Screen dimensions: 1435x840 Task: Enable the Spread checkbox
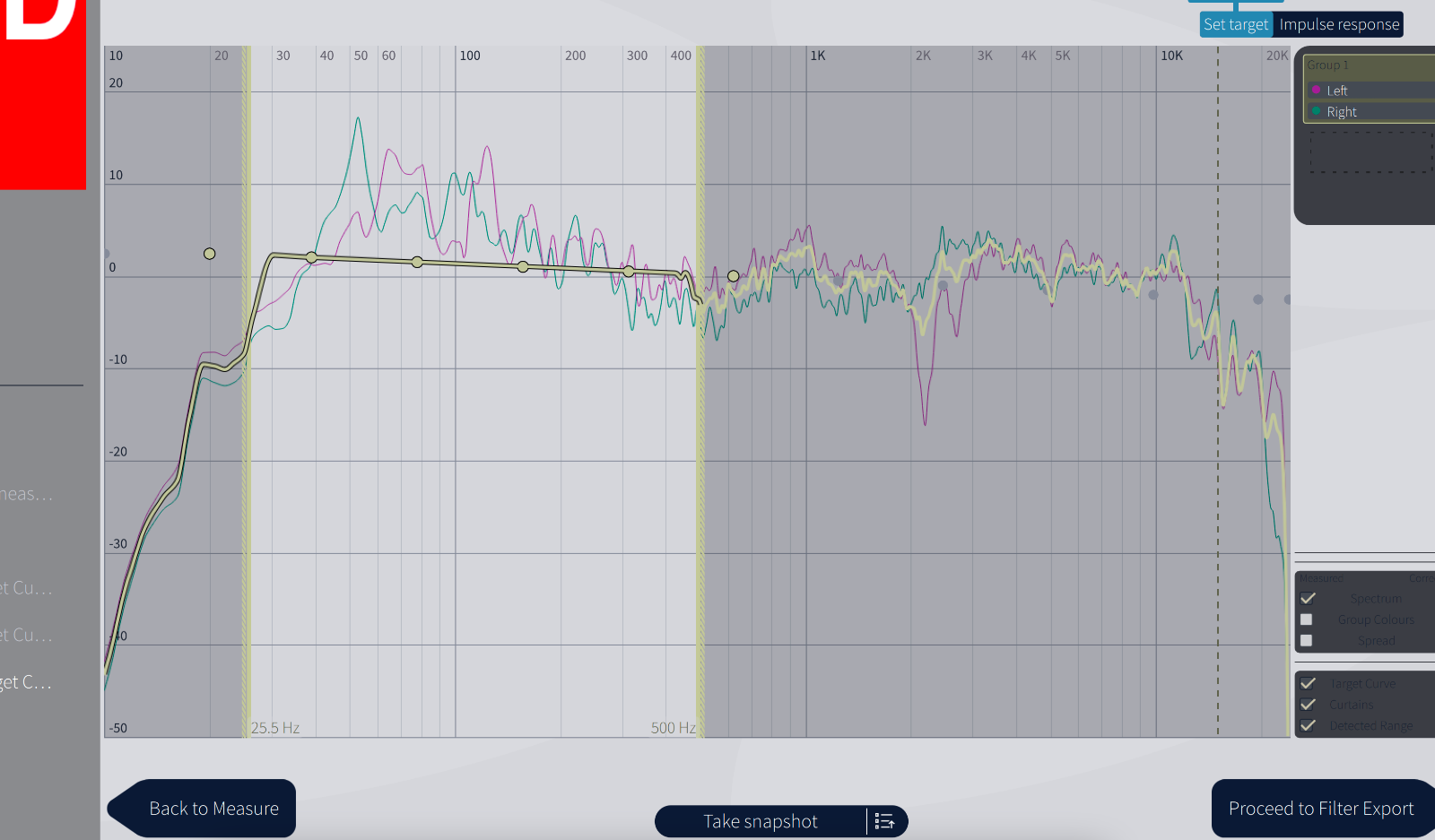click(1307, 641)
